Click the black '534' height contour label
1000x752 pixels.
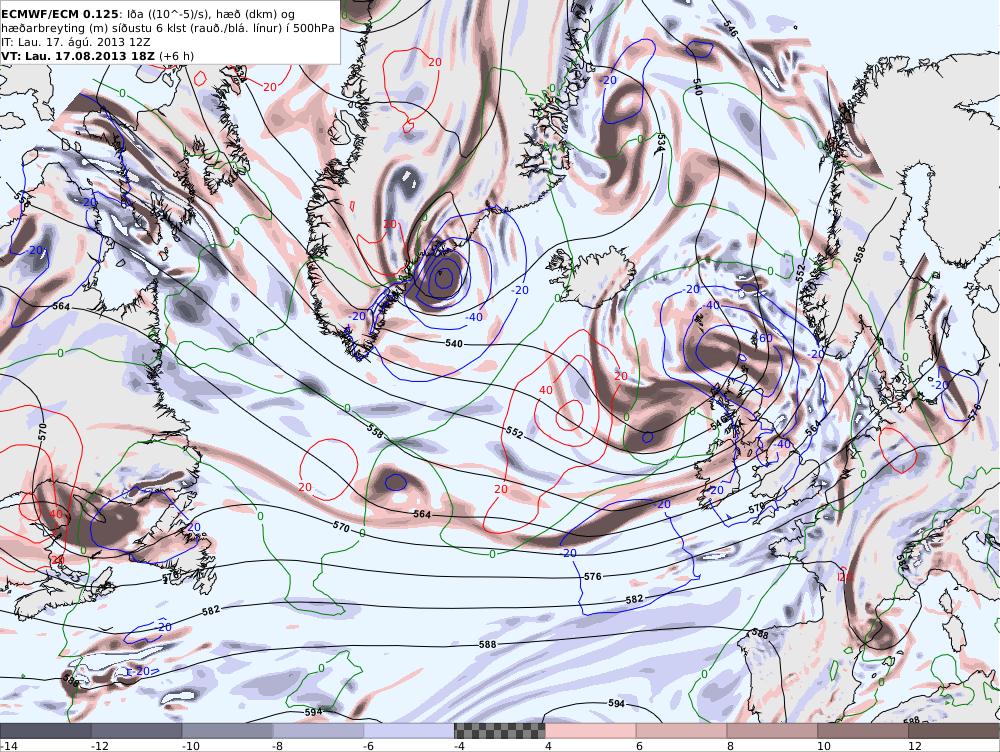[660, 143]
